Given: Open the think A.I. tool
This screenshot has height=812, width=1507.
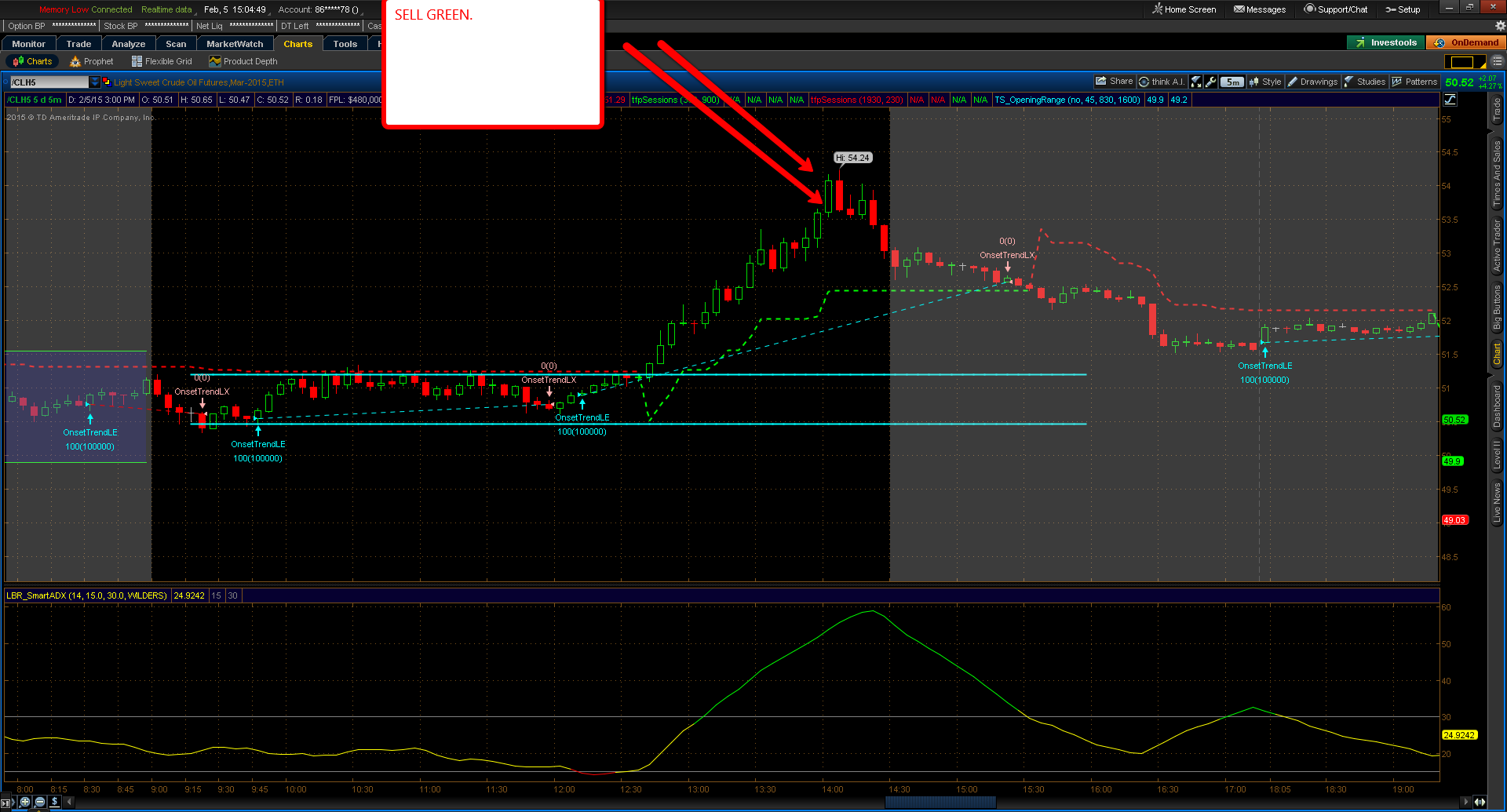Looking at the screenshot, I should [1161, 82].
